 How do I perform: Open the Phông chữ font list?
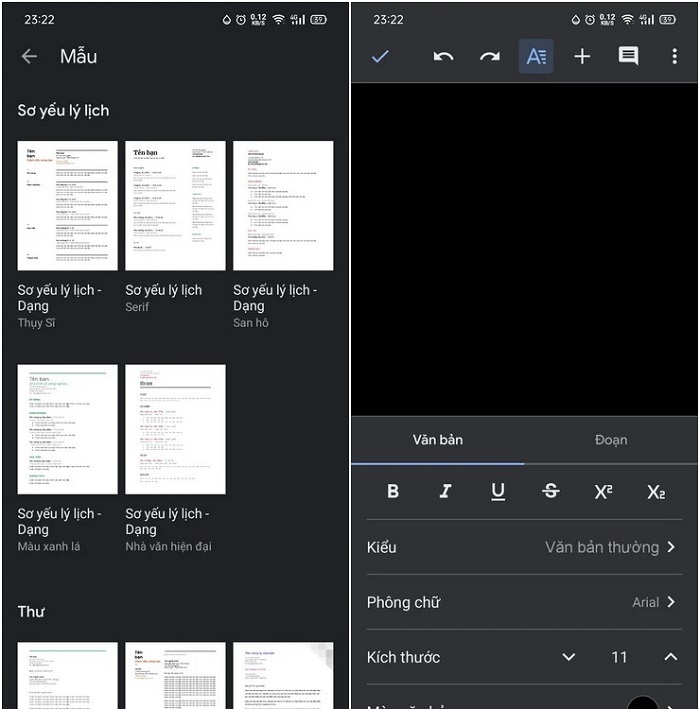coord(524,602)
